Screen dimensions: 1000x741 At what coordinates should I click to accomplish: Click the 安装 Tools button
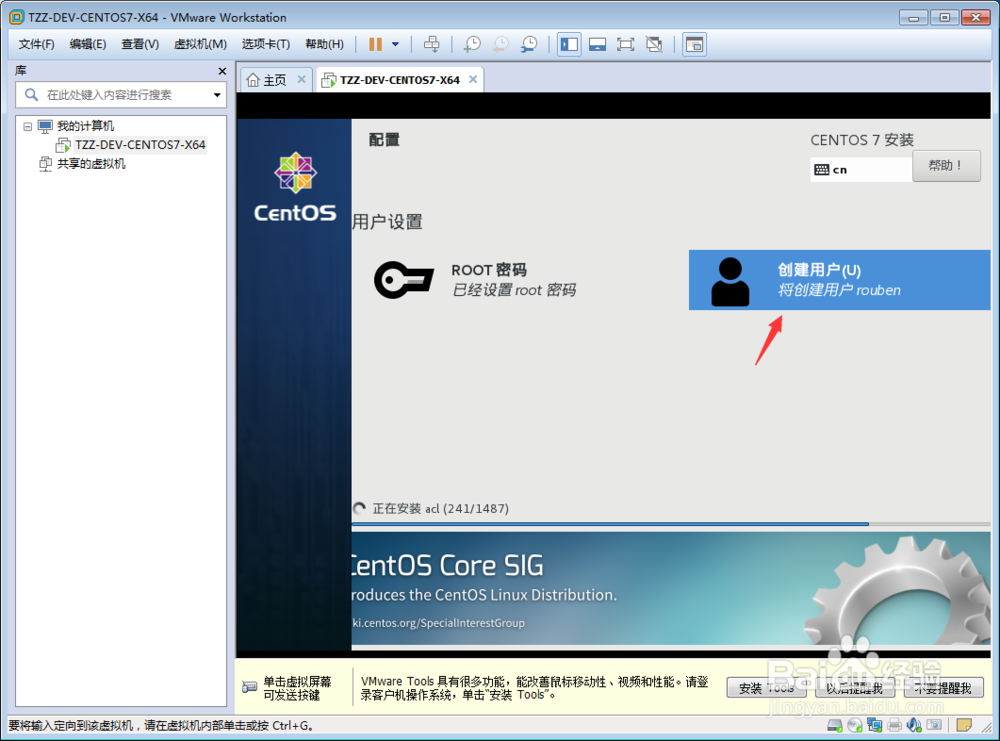tap(766, 688)
